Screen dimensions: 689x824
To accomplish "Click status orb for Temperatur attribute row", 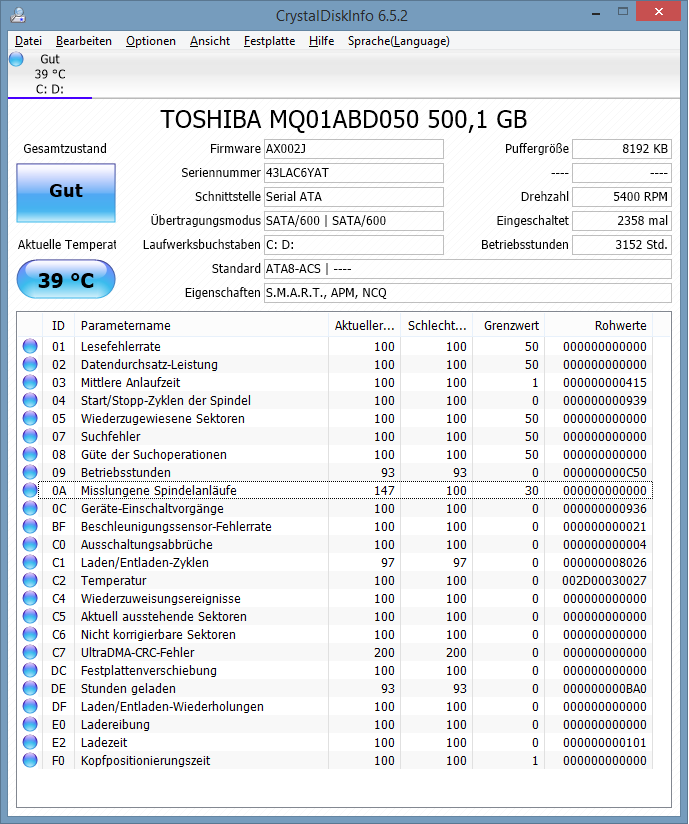I will (30, 580).
